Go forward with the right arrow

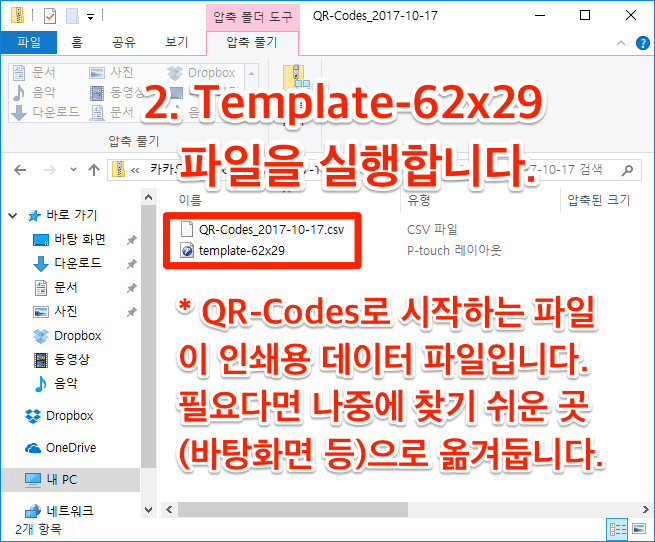tap(50, 170)
